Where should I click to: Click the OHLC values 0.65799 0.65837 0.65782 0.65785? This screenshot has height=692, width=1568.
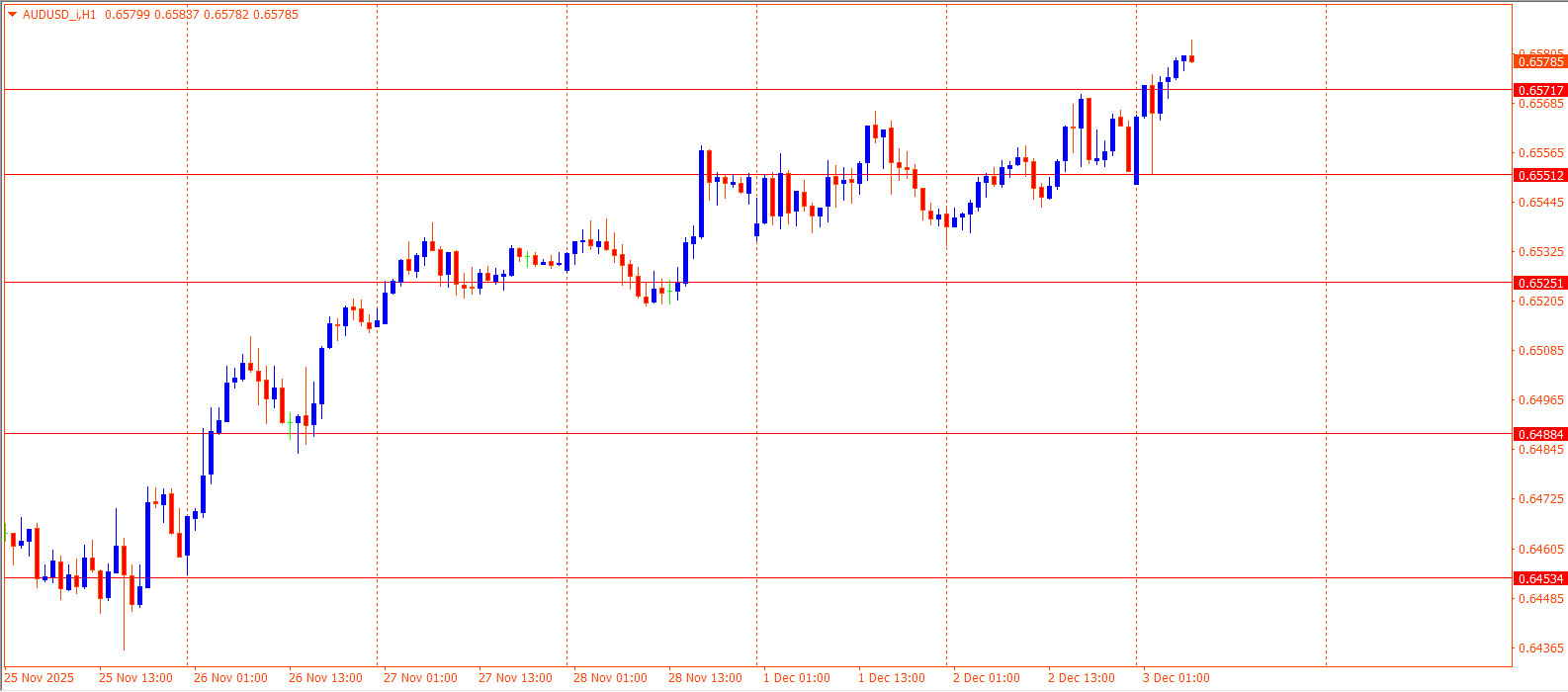[x=201, y=15]
